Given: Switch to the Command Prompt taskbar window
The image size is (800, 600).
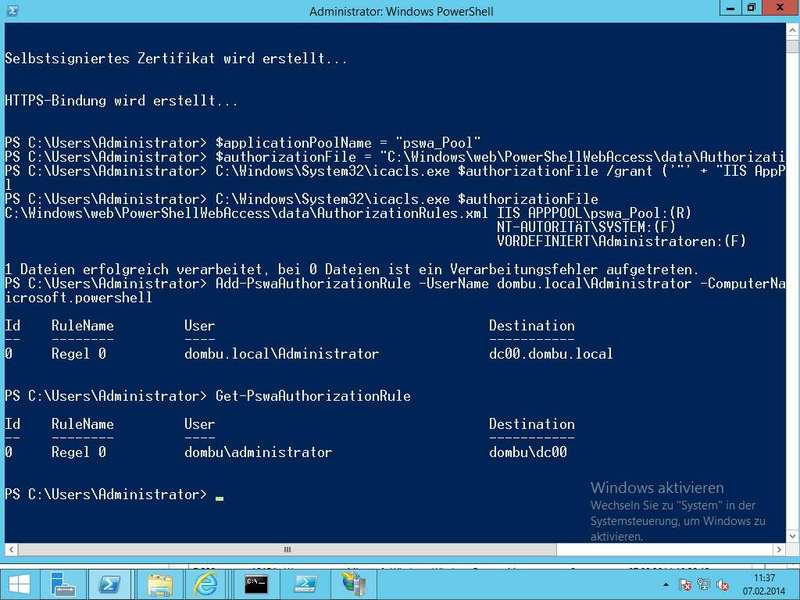Looking at the screenshot, I should point(256,584).
